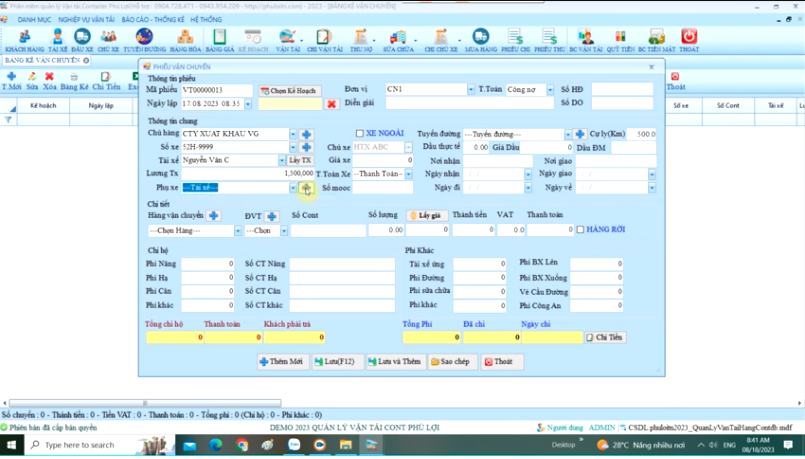This screenshot has height=459, width=805.
Task: Expand the Tuyến đường dropdown
Action: coord(568,134)
